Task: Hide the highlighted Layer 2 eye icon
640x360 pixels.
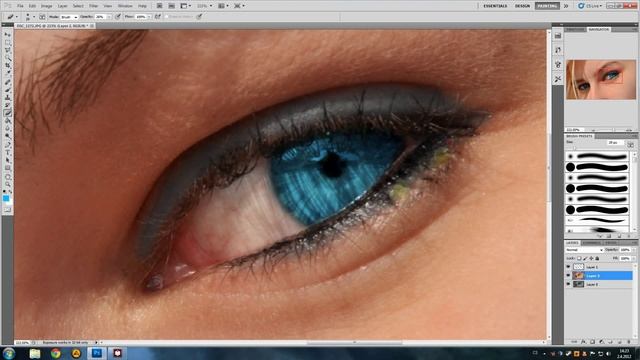Action: click(568, 276)
